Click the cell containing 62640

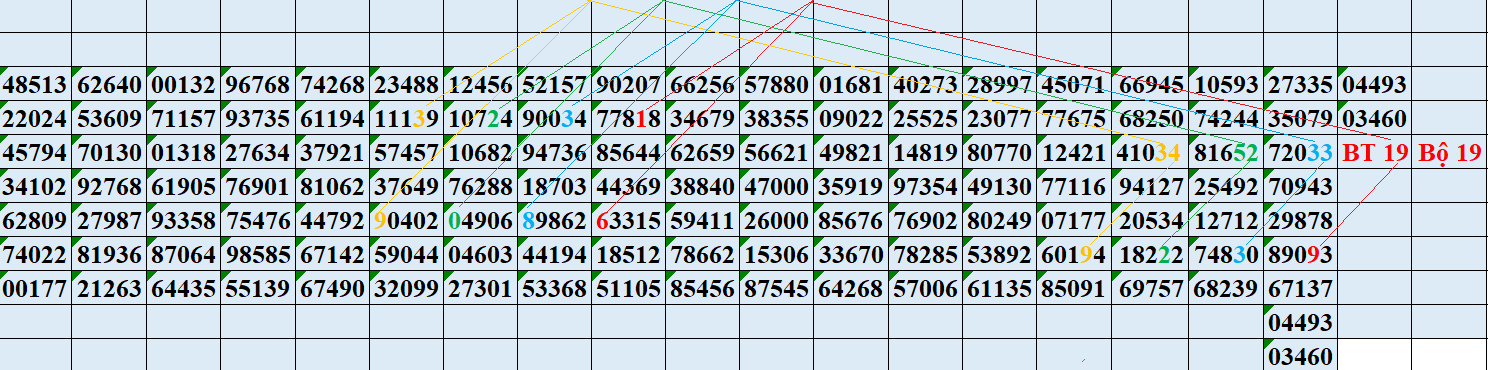point(110,85)
